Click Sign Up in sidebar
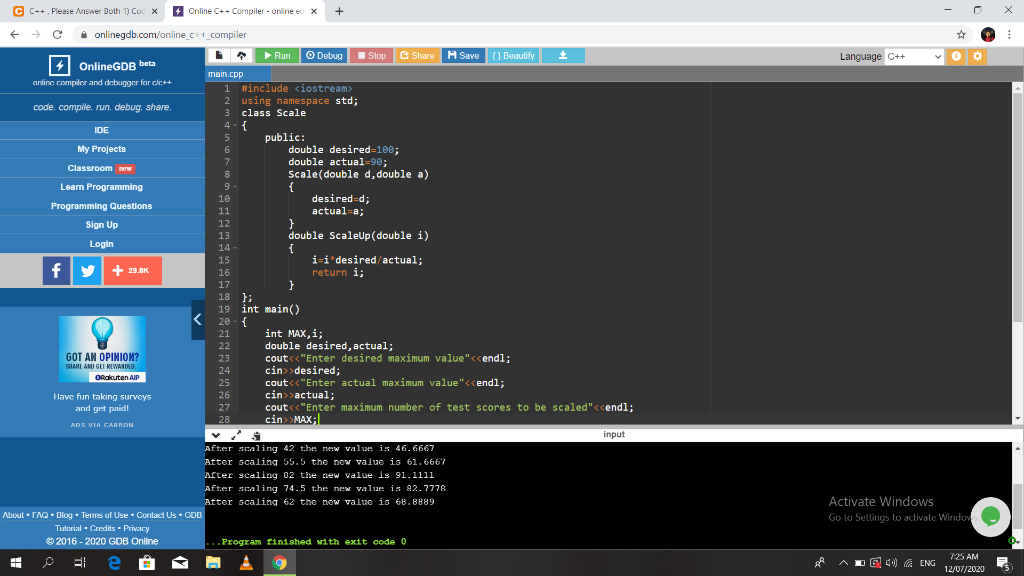 (x=102, y=225)
